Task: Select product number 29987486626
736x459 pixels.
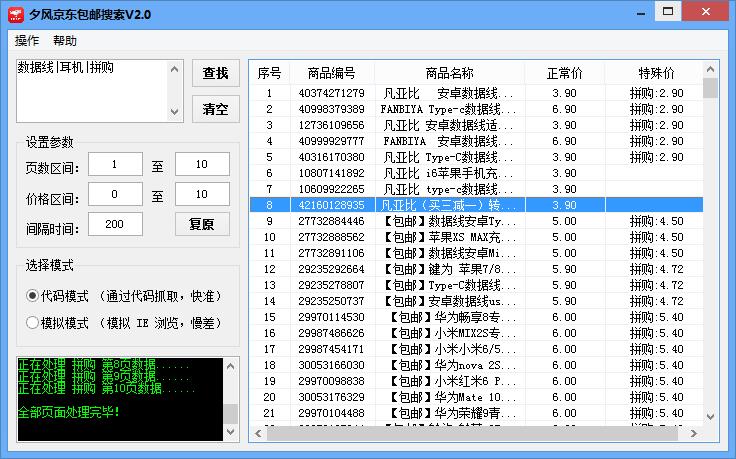Action: pos(331,333)
